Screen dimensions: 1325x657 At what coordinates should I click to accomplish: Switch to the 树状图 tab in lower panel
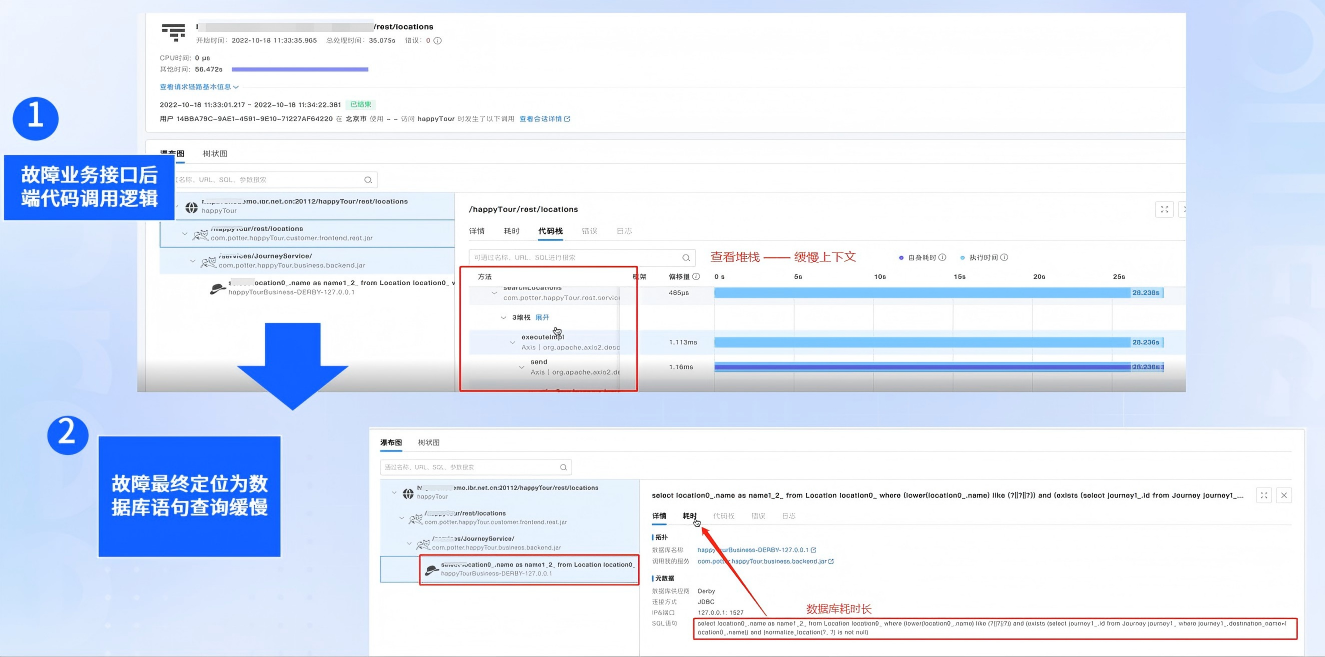tap(429, 442)
